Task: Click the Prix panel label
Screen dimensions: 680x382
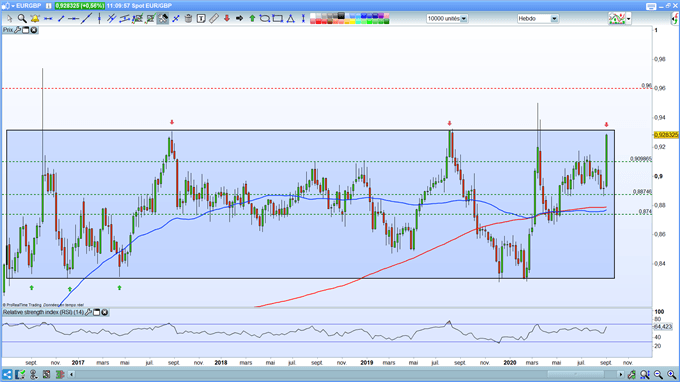Action: click(x=8, y=30)
